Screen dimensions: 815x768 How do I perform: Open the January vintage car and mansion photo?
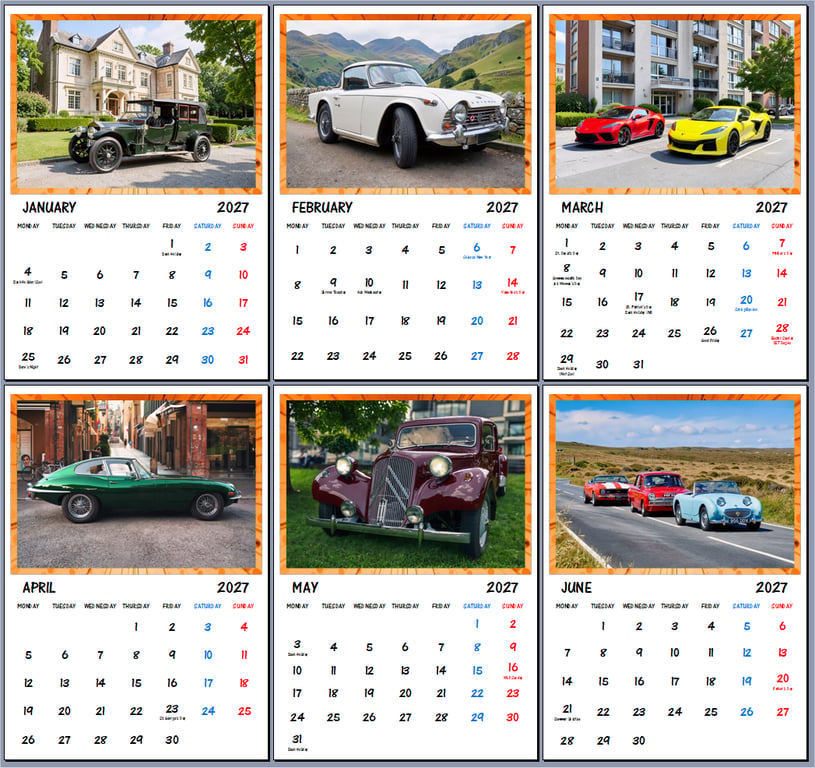(136, 104)
